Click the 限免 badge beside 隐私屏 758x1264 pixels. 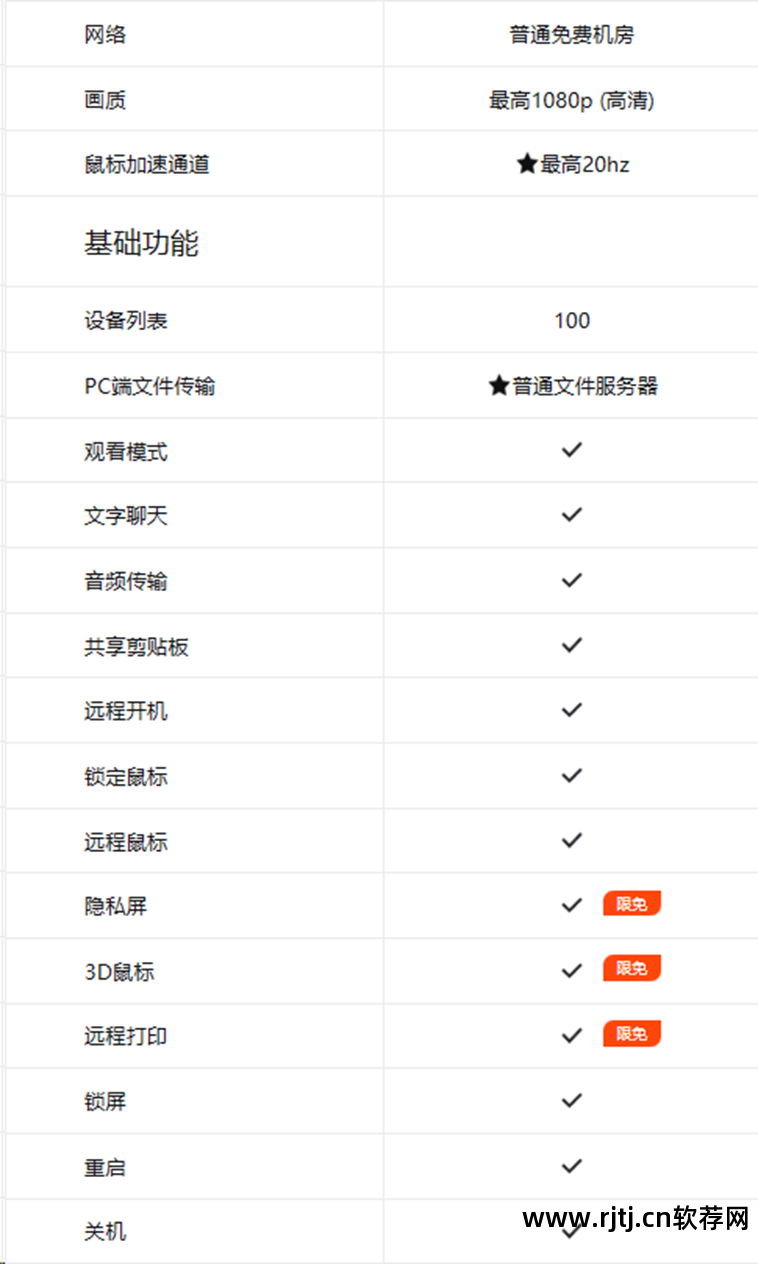pos(631,904)
